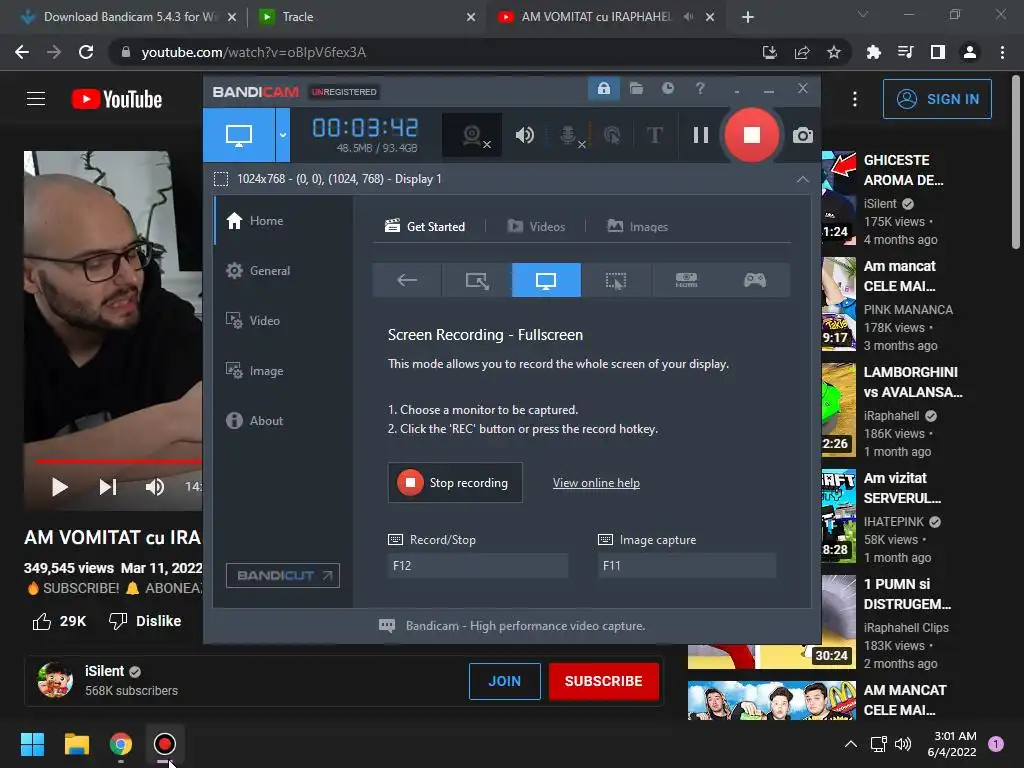
Task: Open YouTube settings three-dot menu
Action: tap(855, 99)
